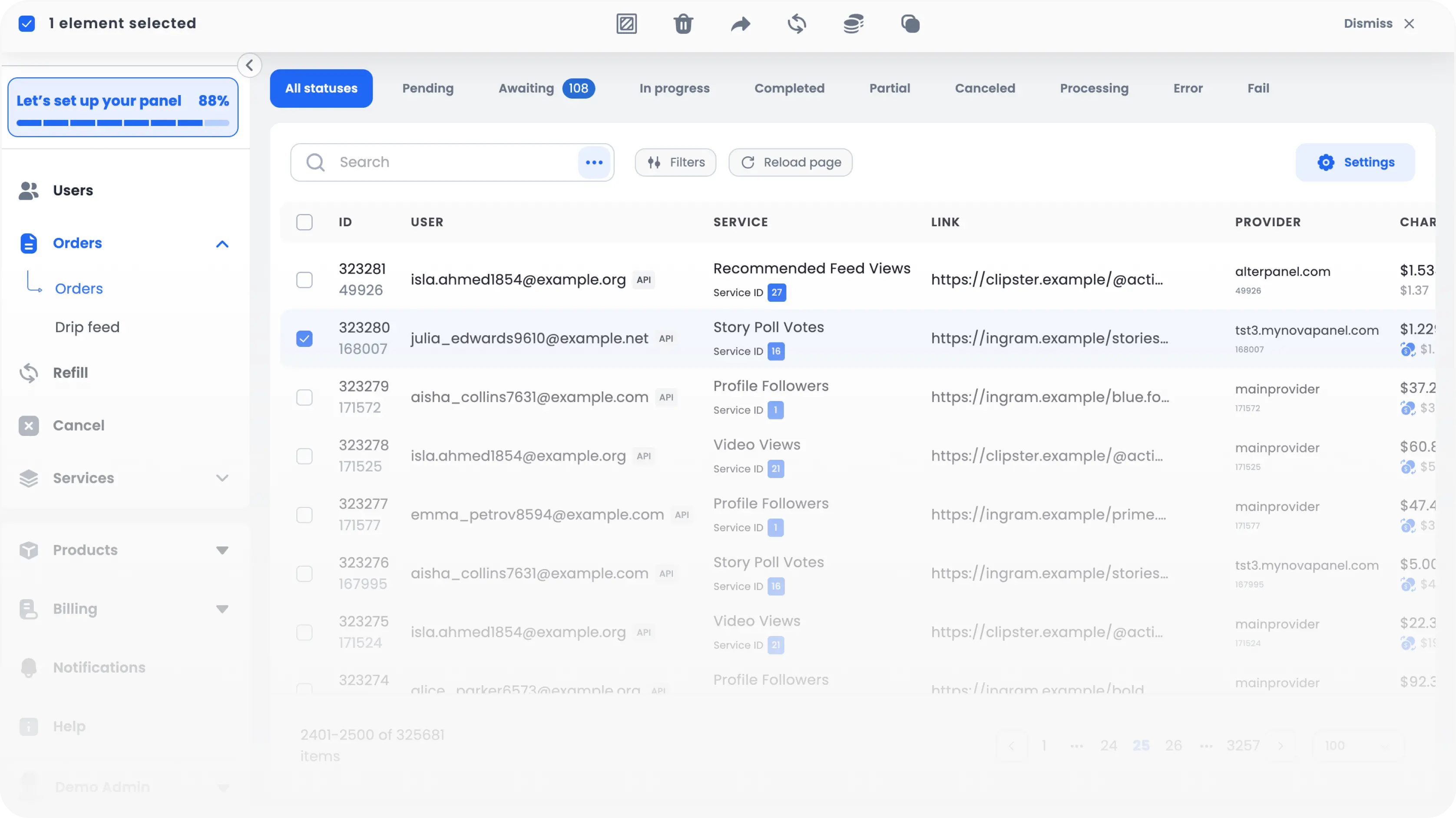Viewport: 1456px width, 818px height.
Task: Toggle the select-all checkbox in table header
Action: point(304,222)
